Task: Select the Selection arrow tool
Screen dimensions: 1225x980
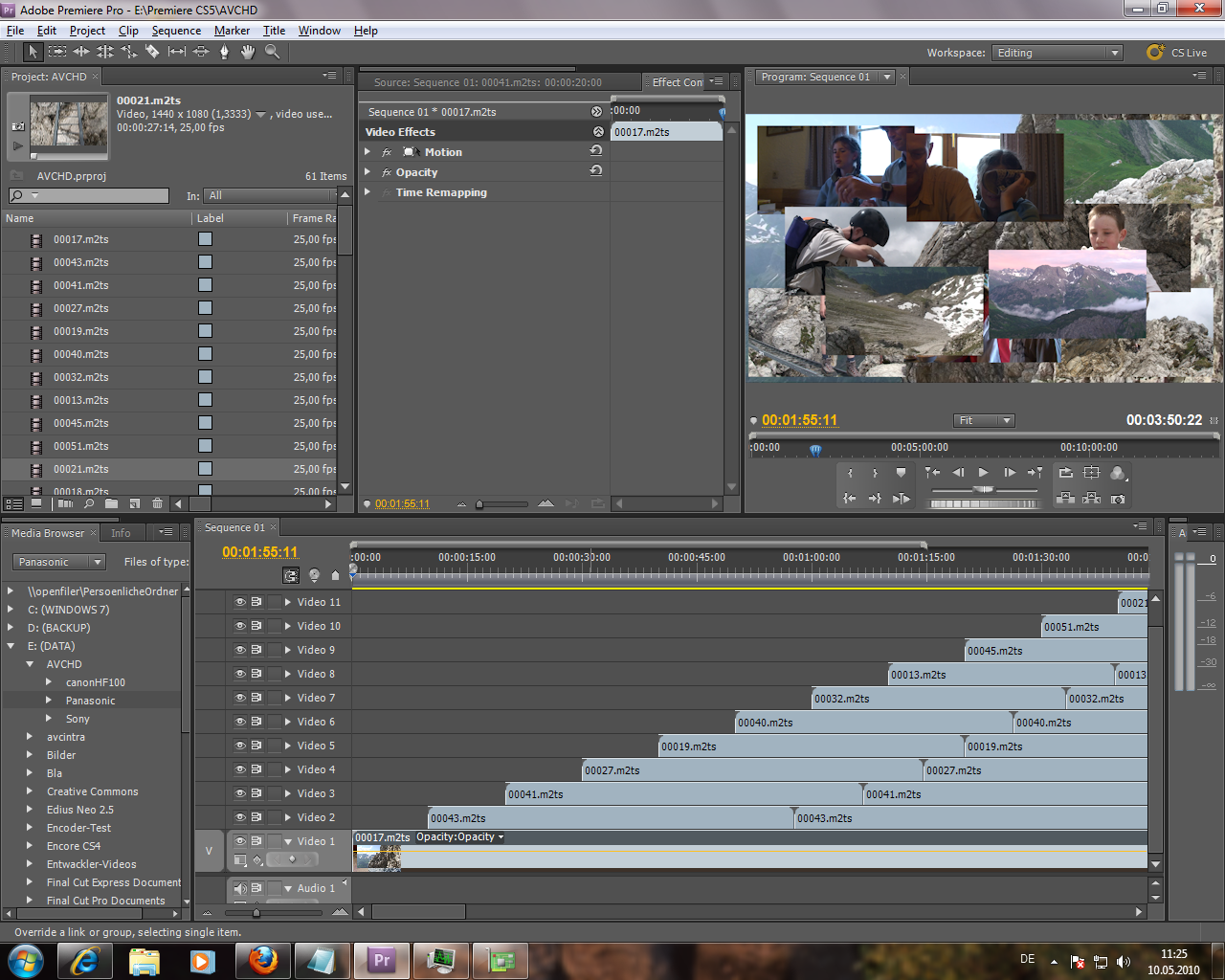Action: pos(33,52)
